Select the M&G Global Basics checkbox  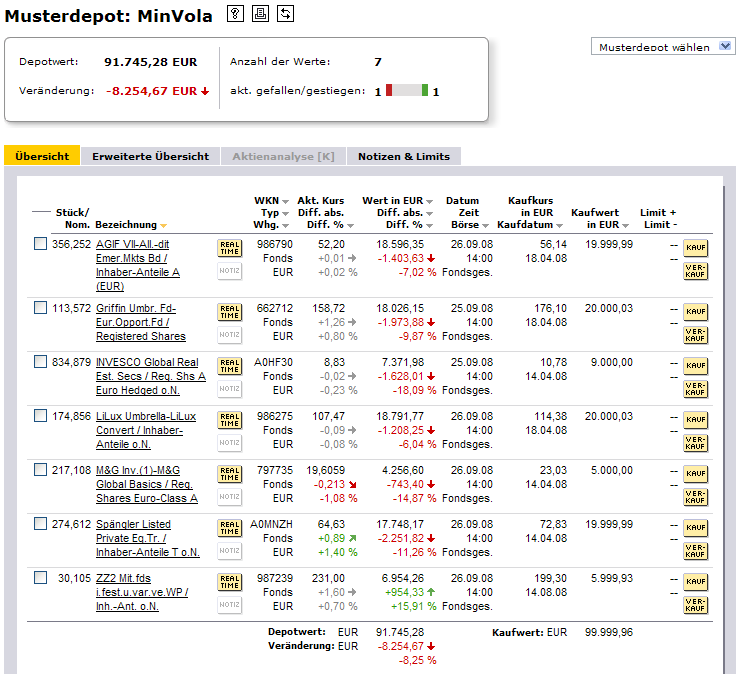click(x=40, y=470)
